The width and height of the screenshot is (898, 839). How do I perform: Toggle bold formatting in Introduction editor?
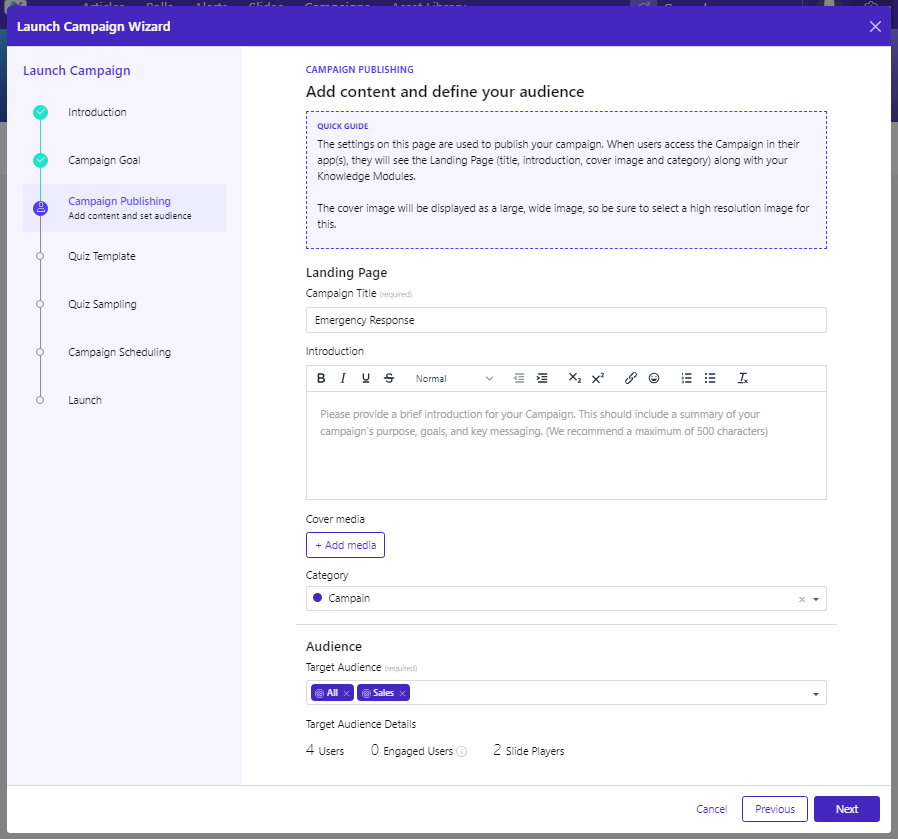321,378
